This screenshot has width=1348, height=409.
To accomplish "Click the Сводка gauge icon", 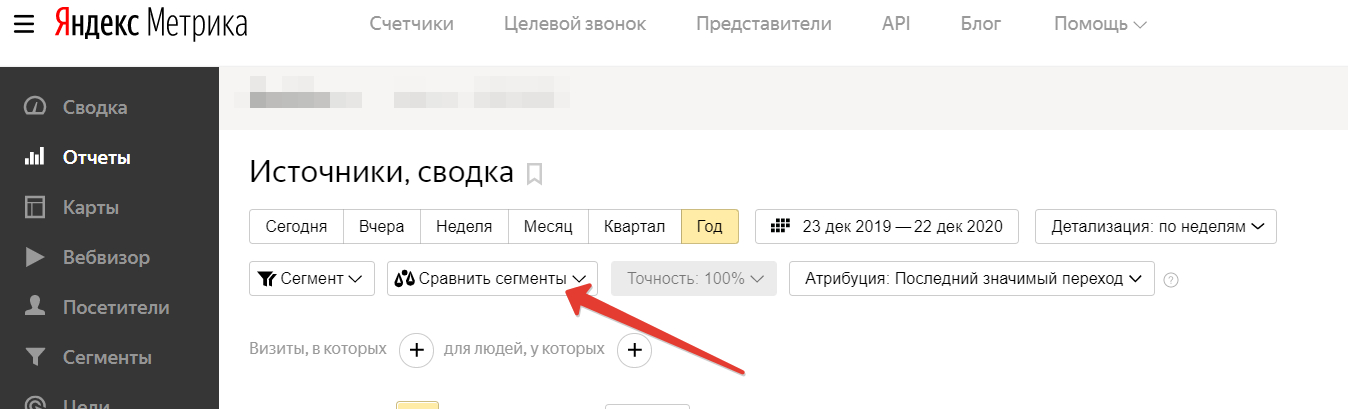I will coord(35,107).
